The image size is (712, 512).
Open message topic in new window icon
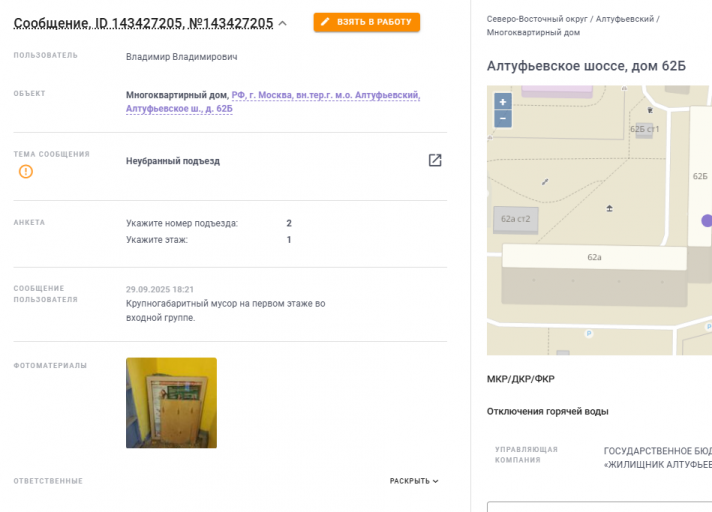(435, 160)
